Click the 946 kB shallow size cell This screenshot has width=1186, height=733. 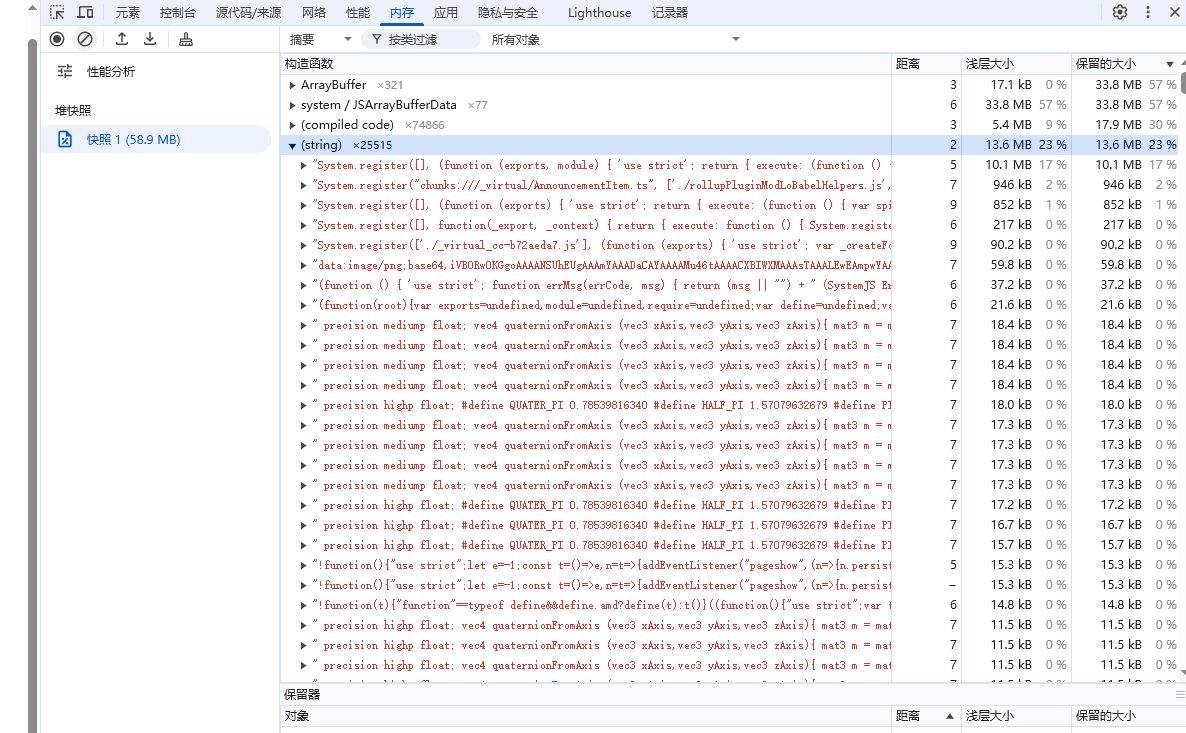point(1012,185)
